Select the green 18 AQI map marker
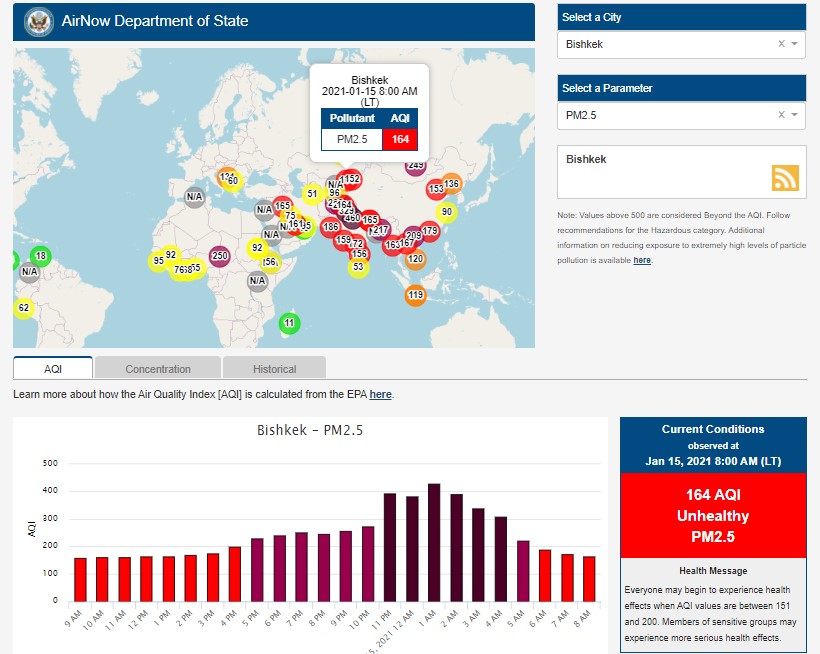 [x=41, y=256]
